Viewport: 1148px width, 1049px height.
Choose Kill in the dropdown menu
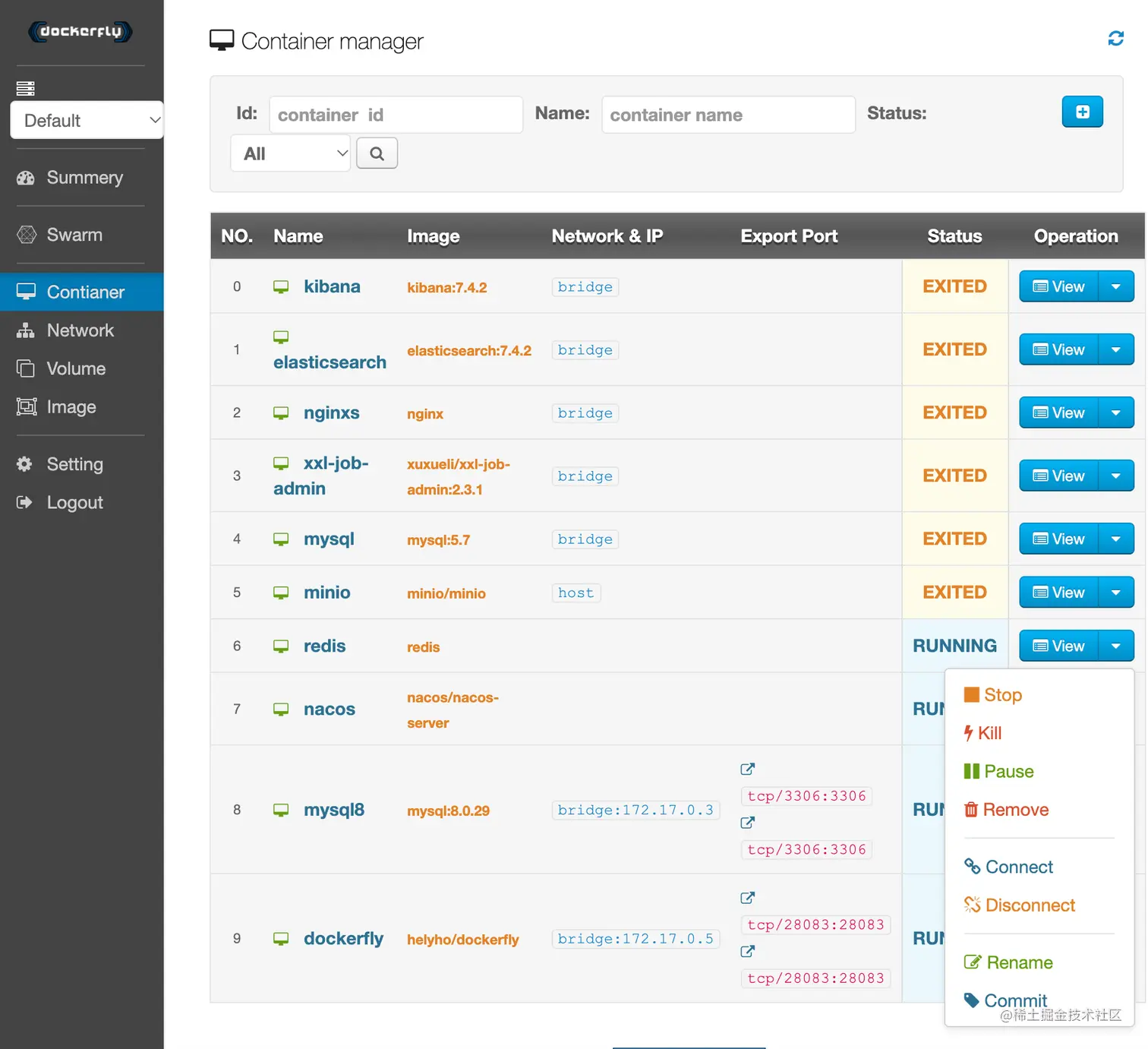(x=982, y=733)
